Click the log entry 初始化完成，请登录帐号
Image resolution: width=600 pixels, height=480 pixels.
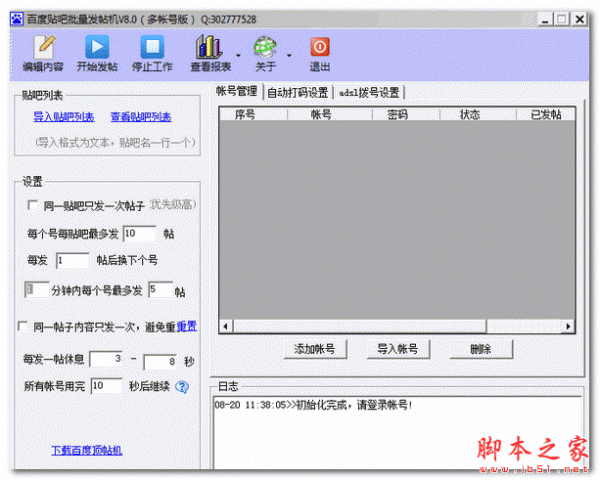click(314, 405)
